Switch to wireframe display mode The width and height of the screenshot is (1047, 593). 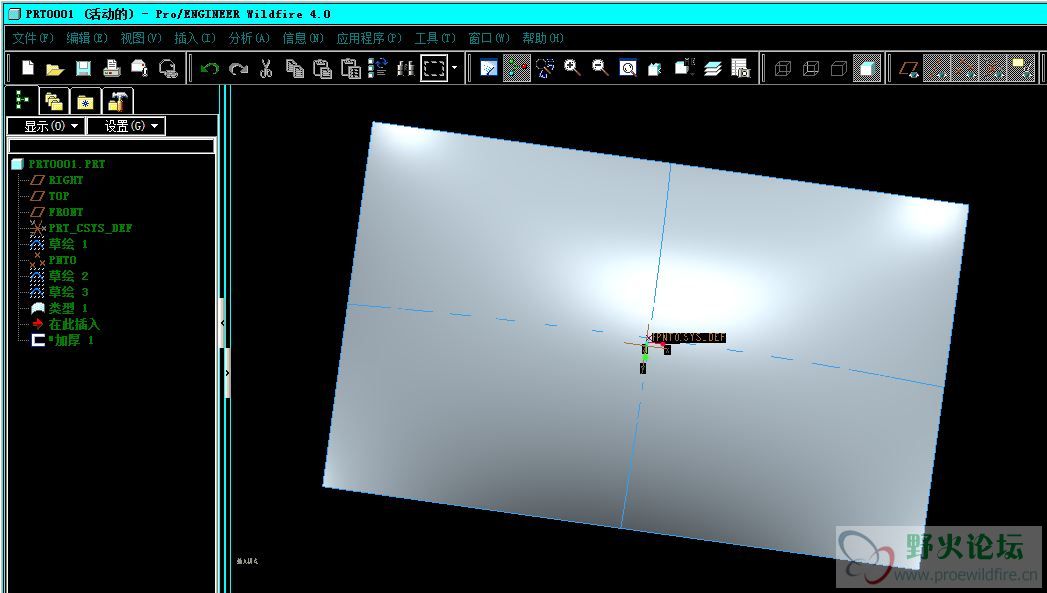pos(783,68)
